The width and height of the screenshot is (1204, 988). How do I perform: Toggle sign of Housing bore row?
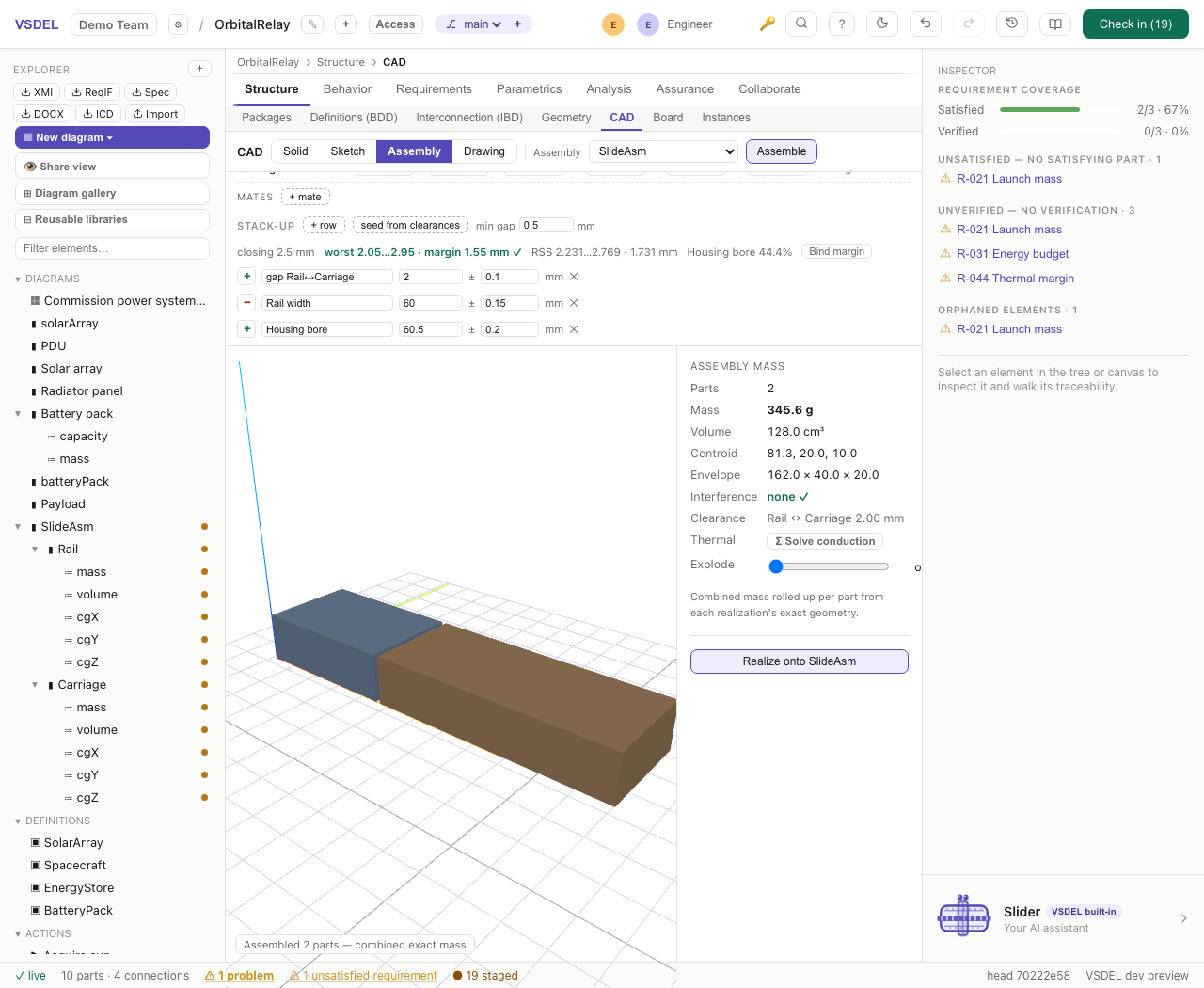click(246, 329)
